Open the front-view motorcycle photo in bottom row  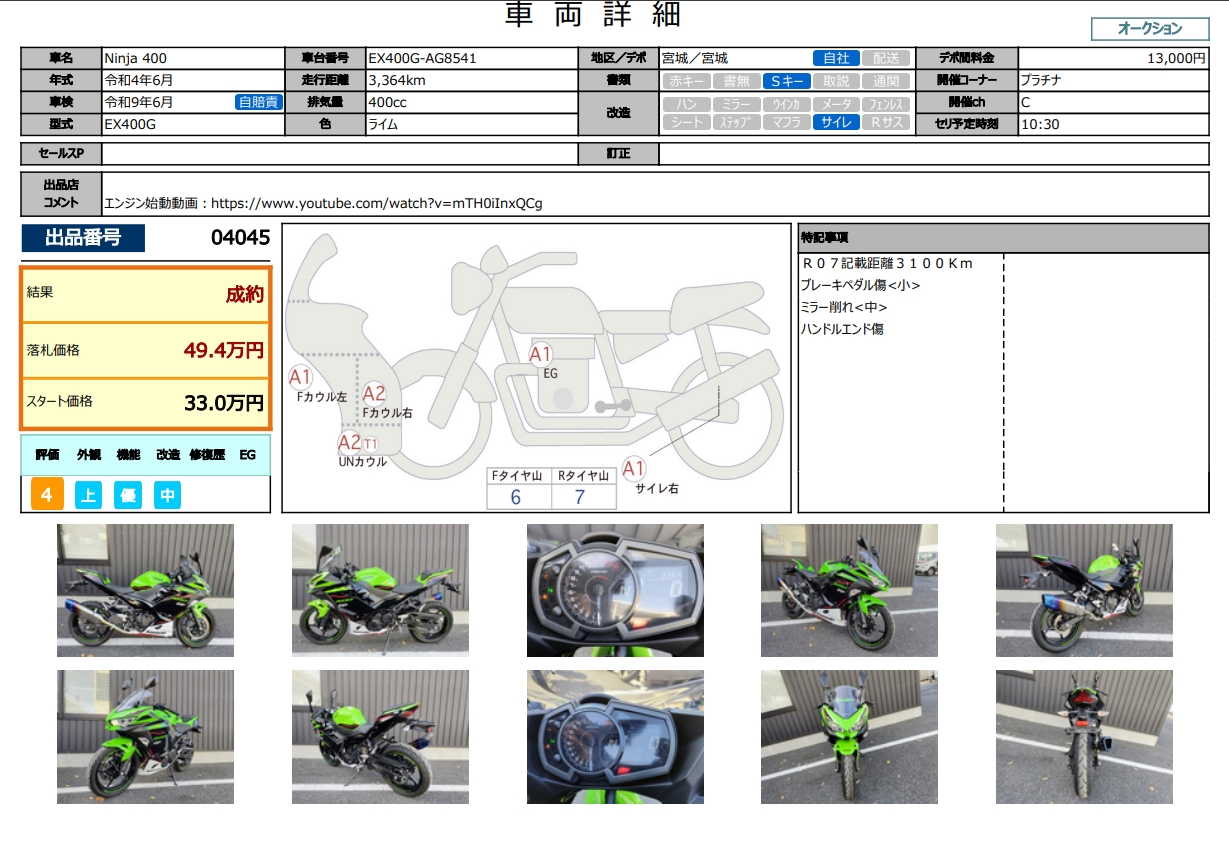coord(849,737)
